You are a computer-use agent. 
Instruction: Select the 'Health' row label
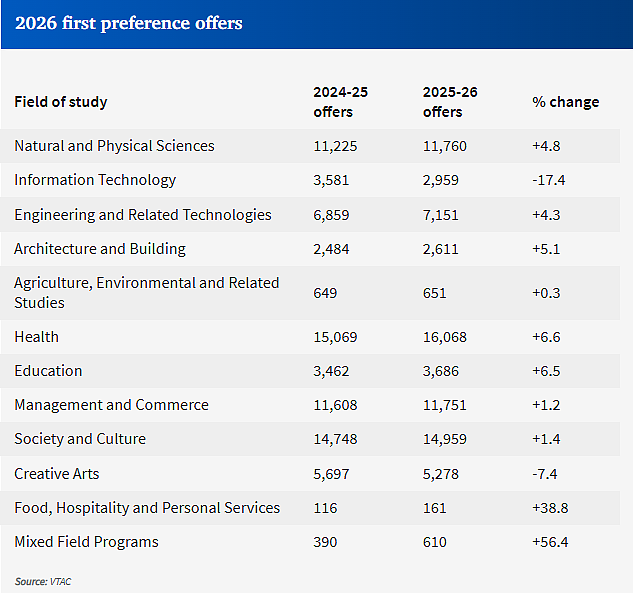(36, 337)
